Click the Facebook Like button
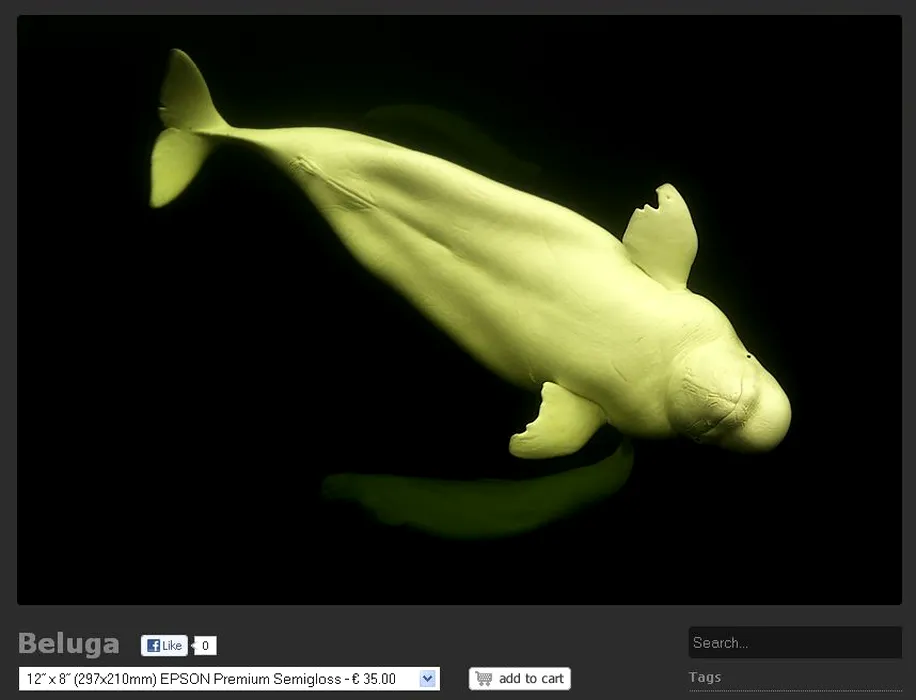This screenshot has height=700, width=916. coord(164,646)
